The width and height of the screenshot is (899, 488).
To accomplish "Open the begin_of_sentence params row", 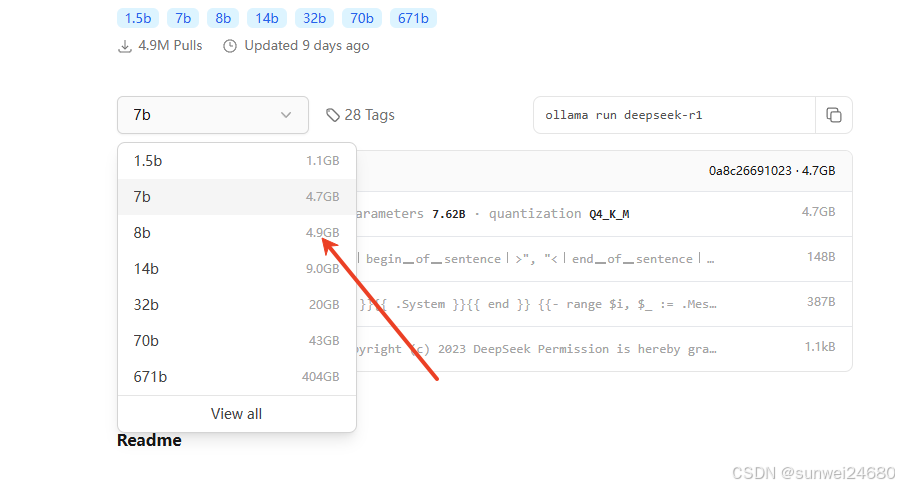I will 604,259.
